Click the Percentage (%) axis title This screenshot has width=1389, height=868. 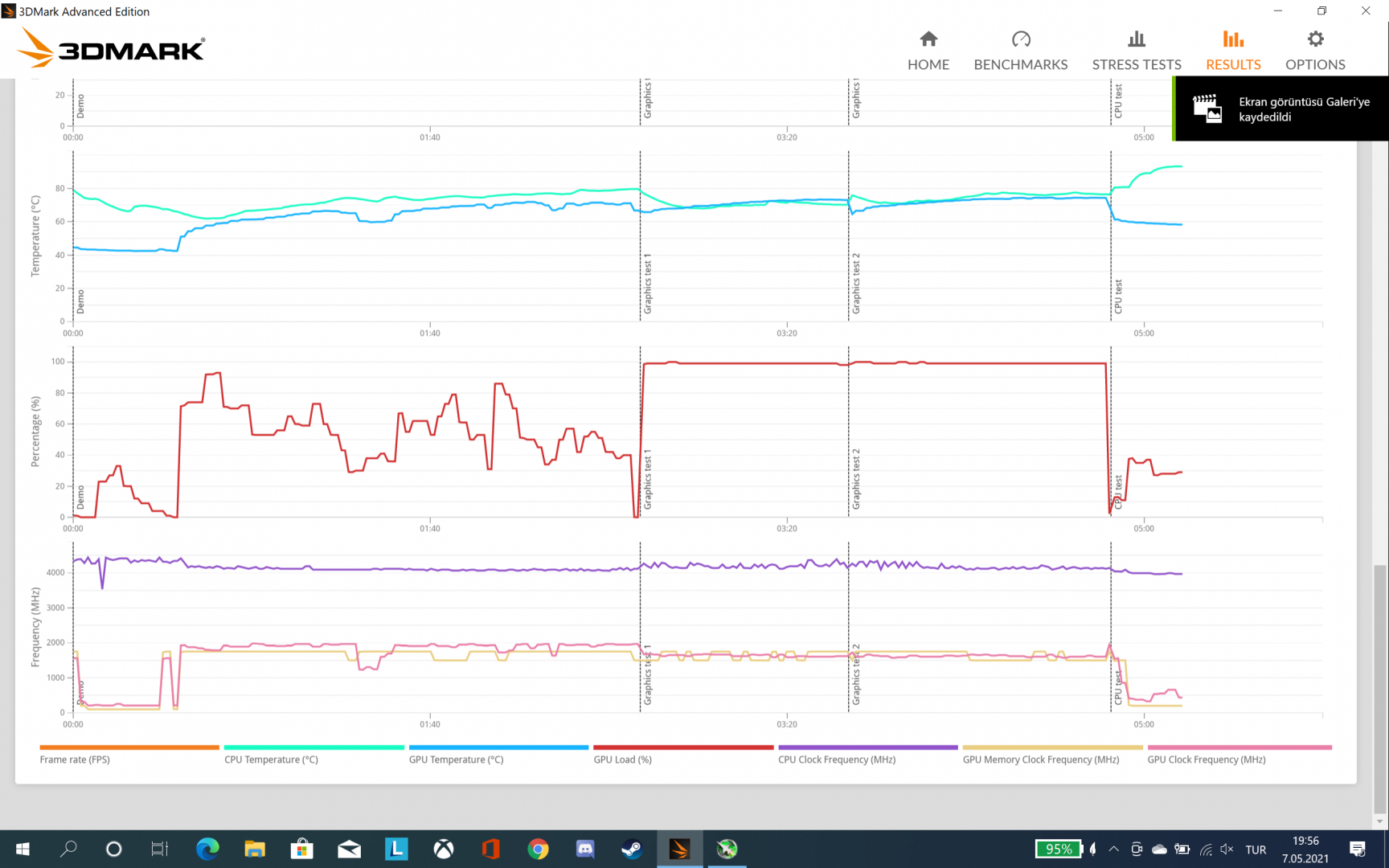point(35,432)
